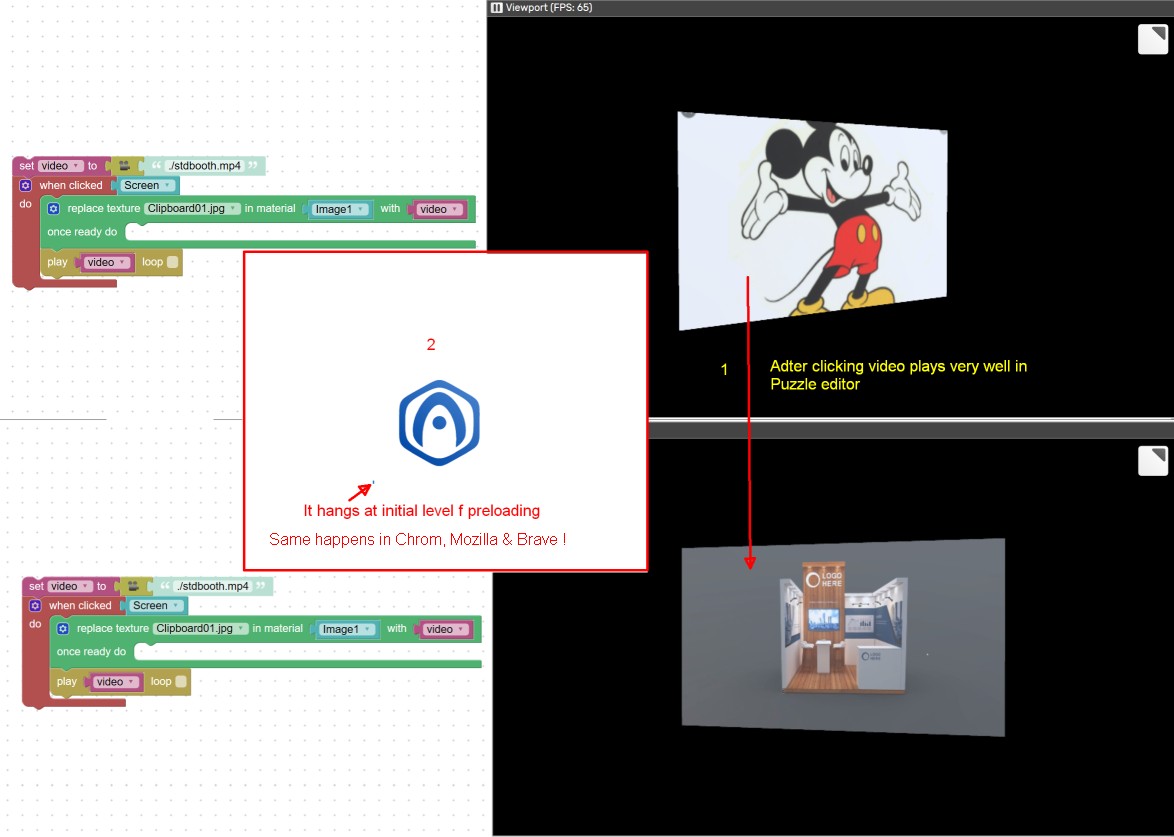Click the pause icon beside Viewport FPS label
The image size is (1174, 837).
tap(496, 7)
